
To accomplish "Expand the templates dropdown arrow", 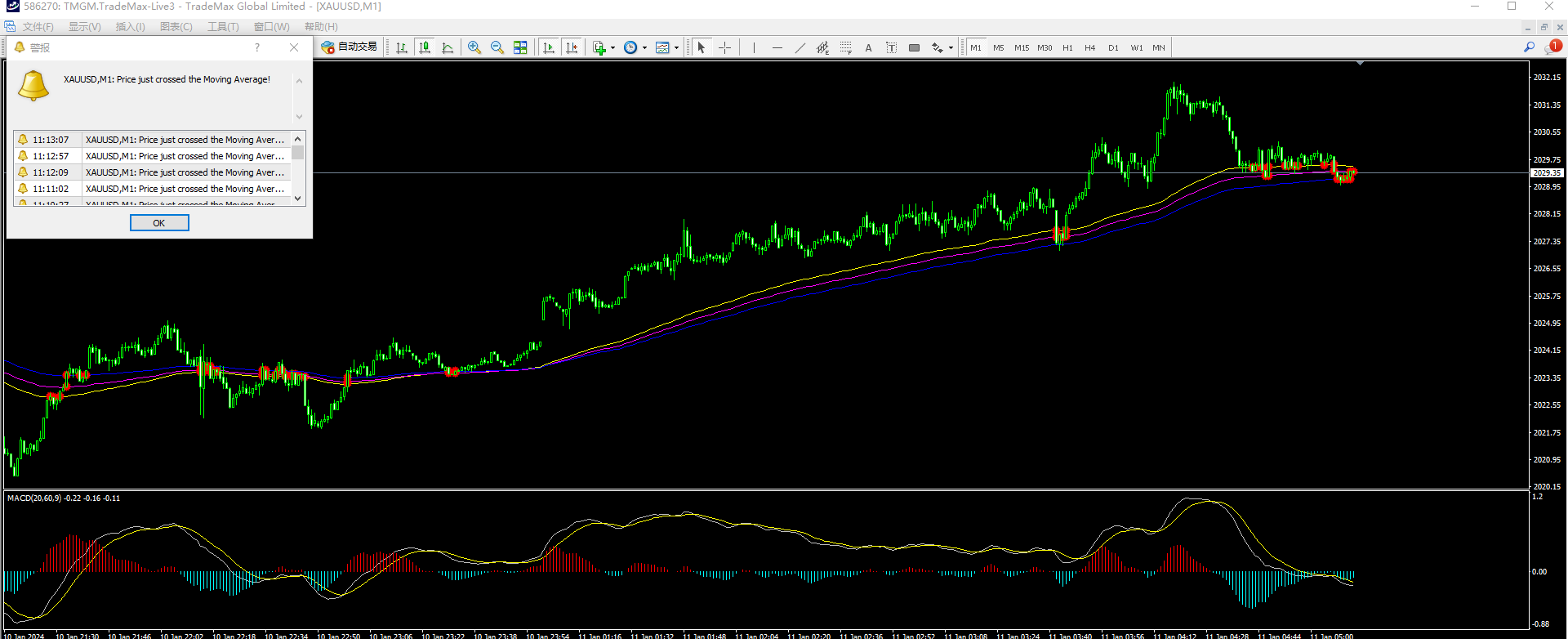I will pos(676,47).
